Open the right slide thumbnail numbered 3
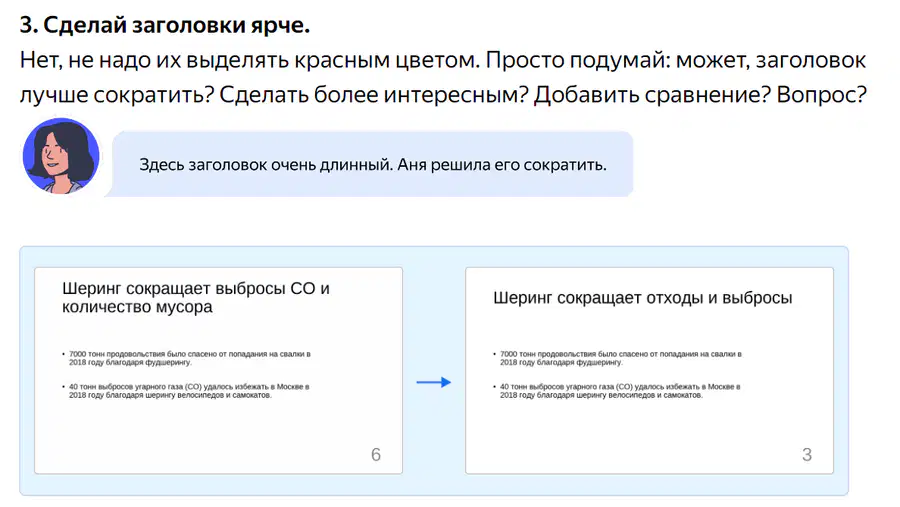Image resolution: width=900 pixels, height=507 pixels. (649, 370)
